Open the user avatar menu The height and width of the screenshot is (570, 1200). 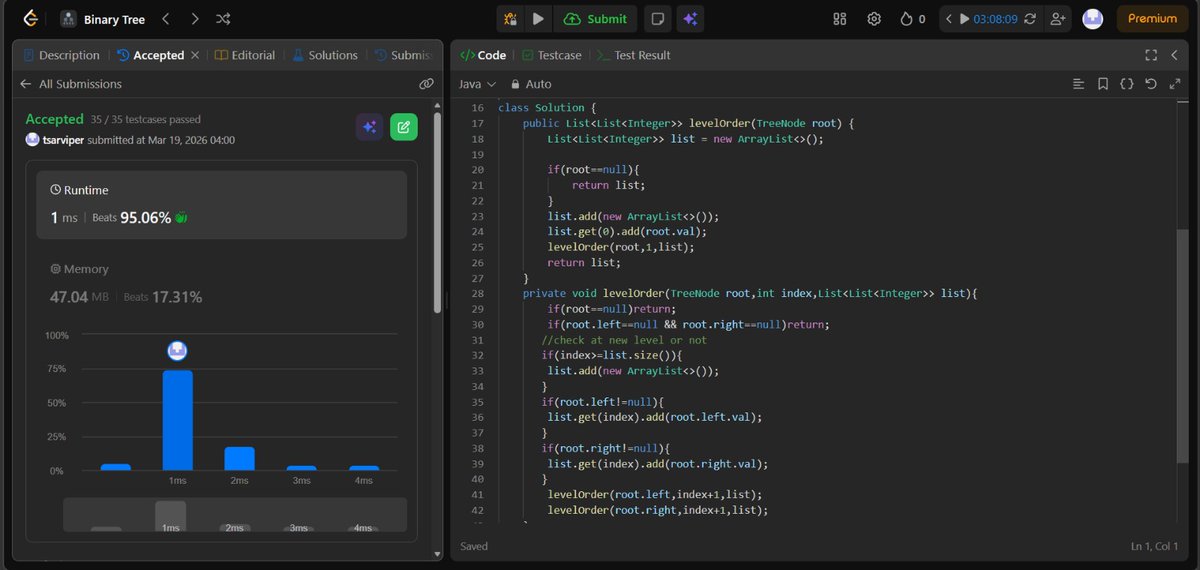click(1093, 18)
